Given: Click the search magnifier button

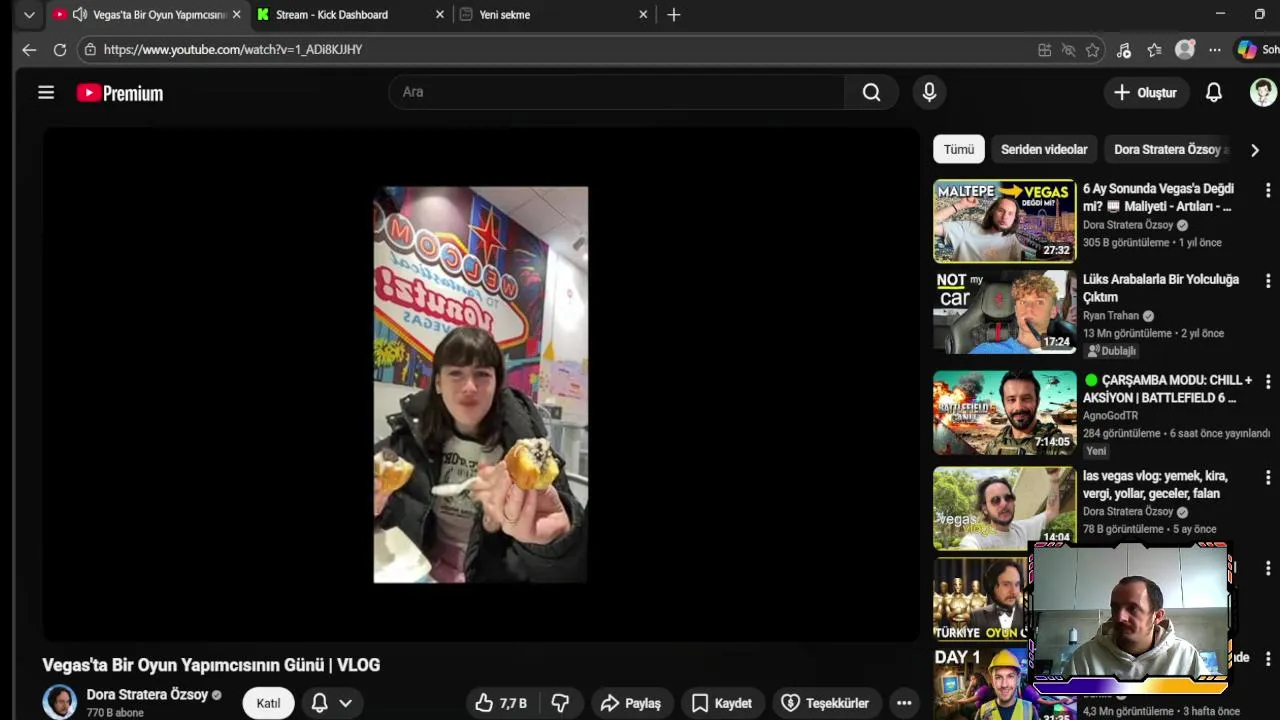Looking at the screenshot, I should (872, 92).
